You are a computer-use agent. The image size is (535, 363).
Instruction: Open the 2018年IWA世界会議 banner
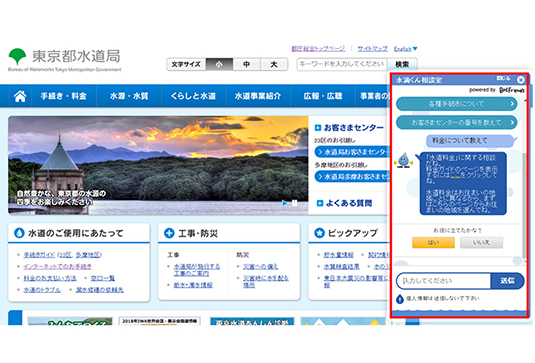tap(159, 321)
